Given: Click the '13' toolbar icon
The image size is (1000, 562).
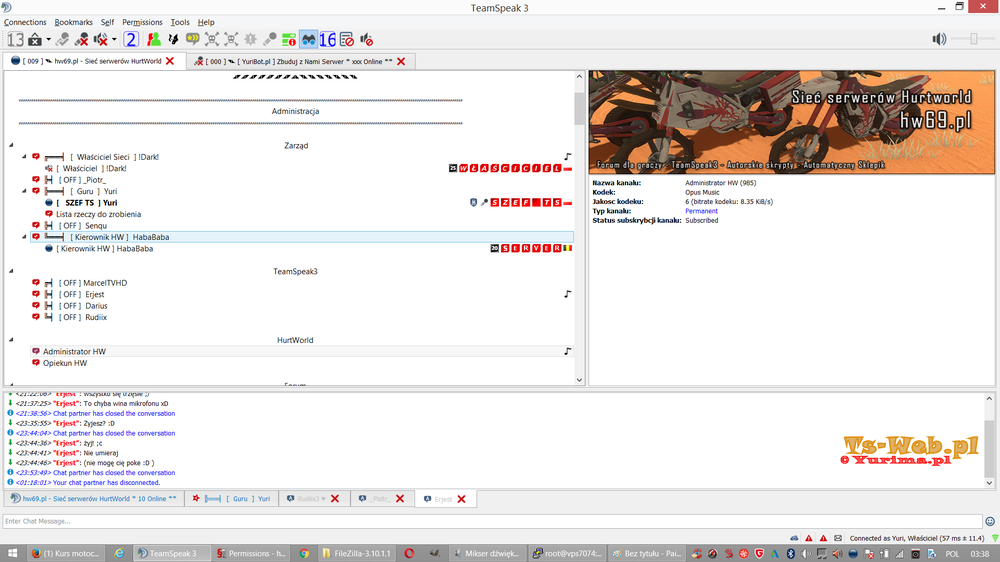Looking at the screenshot, I should 15,40.
